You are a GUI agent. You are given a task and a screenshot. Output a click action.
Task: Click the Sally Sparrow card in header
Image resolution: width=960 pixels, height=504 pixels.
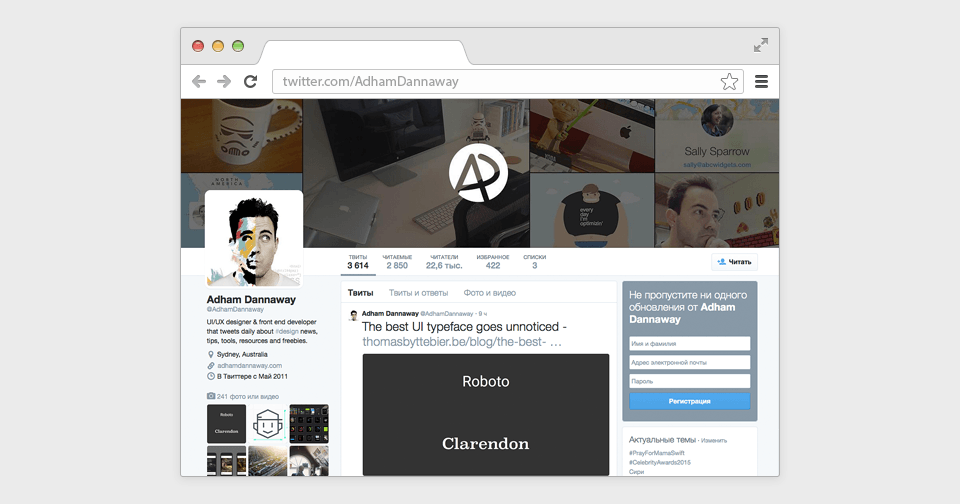pos(716,136)
